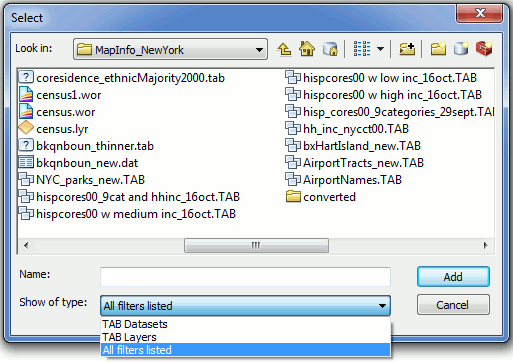The image size is (513, 362).
Task: Choose TAB Datasets filter
Action: pyautogui.click(x=245, y=324)
